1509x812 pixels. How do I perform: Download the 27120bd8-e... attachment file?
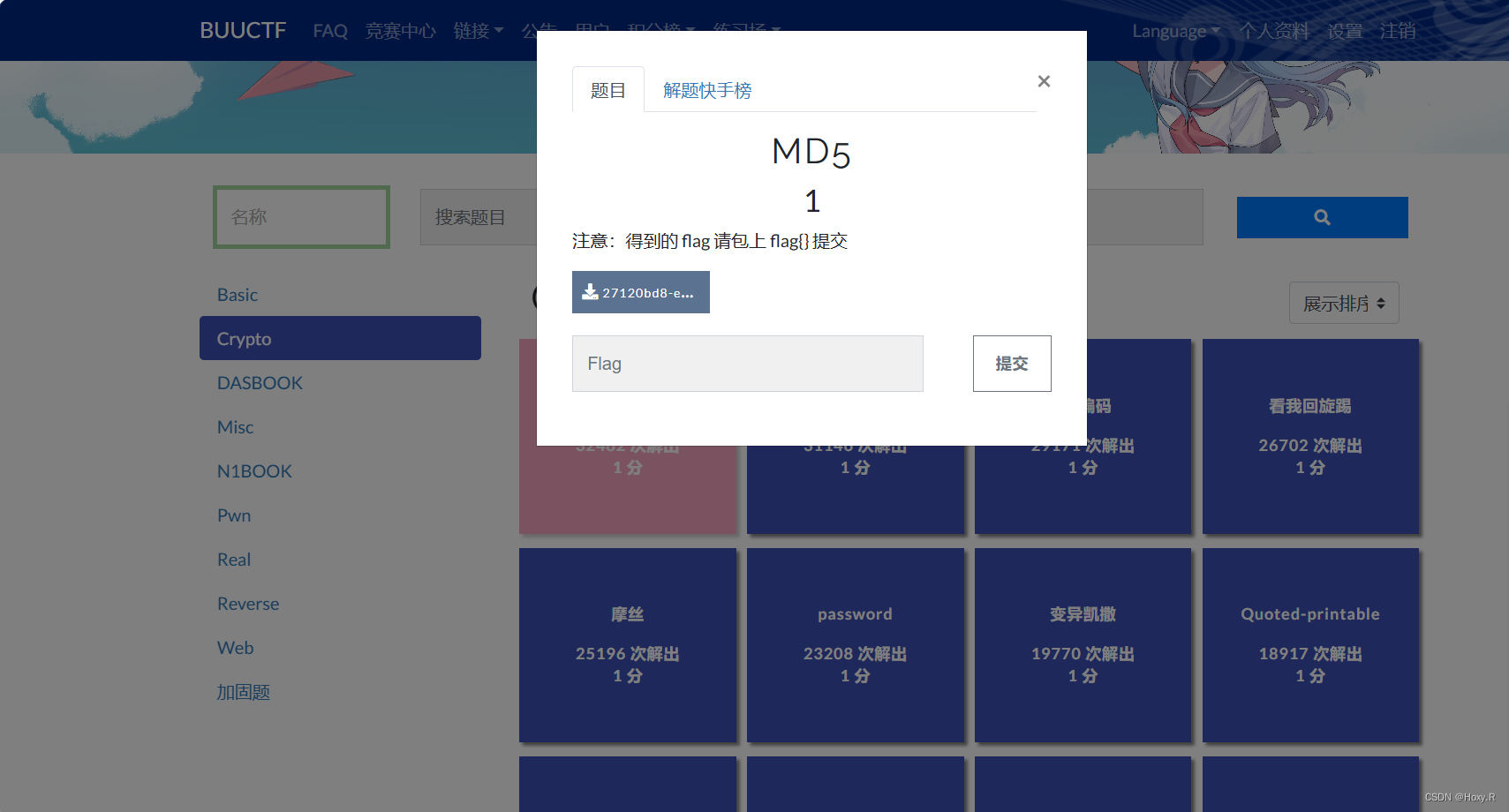(x=641, y=292)
